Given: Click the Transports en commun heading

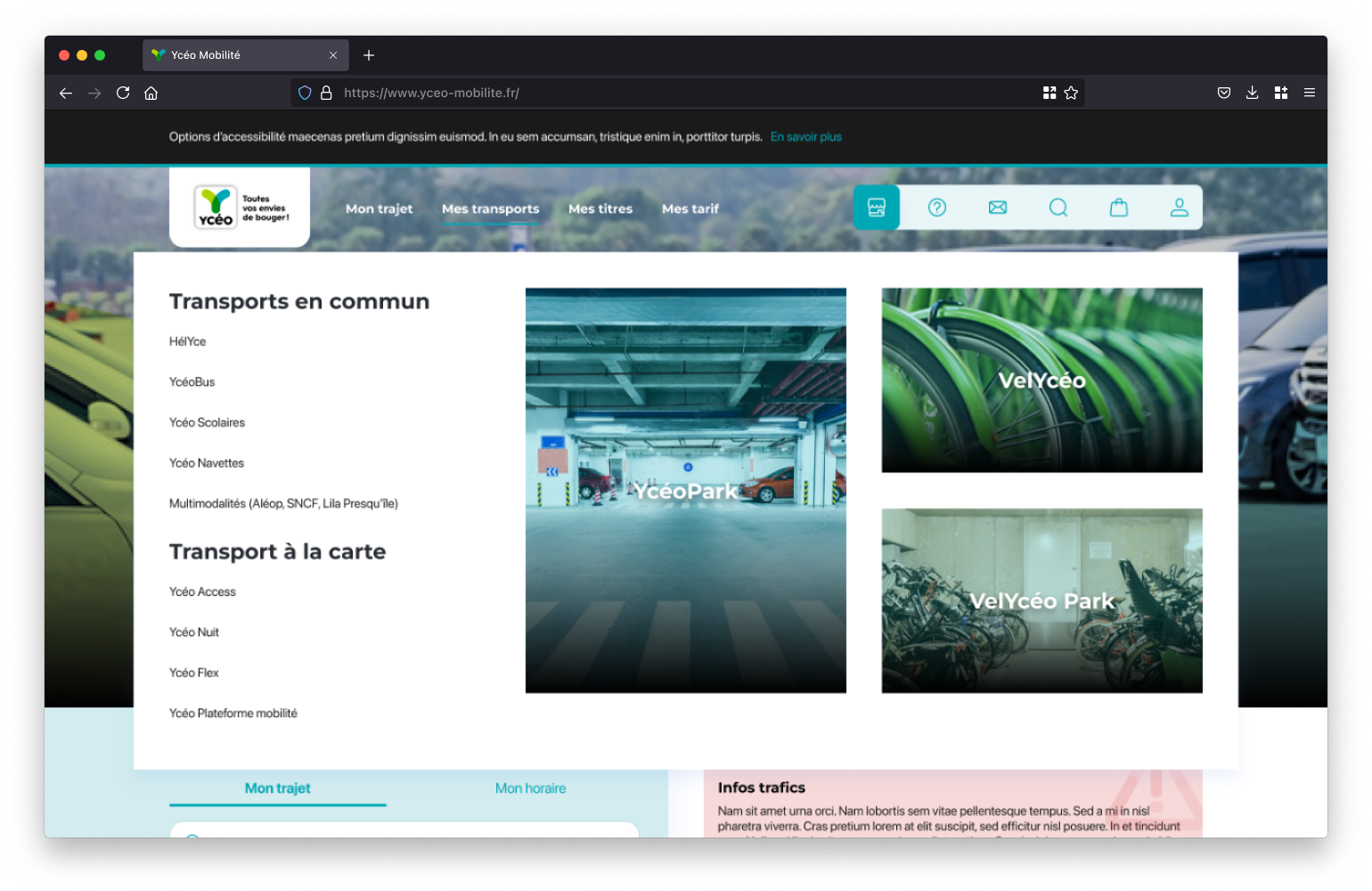Looking at the screenshot, I should [x=299, y=302].
